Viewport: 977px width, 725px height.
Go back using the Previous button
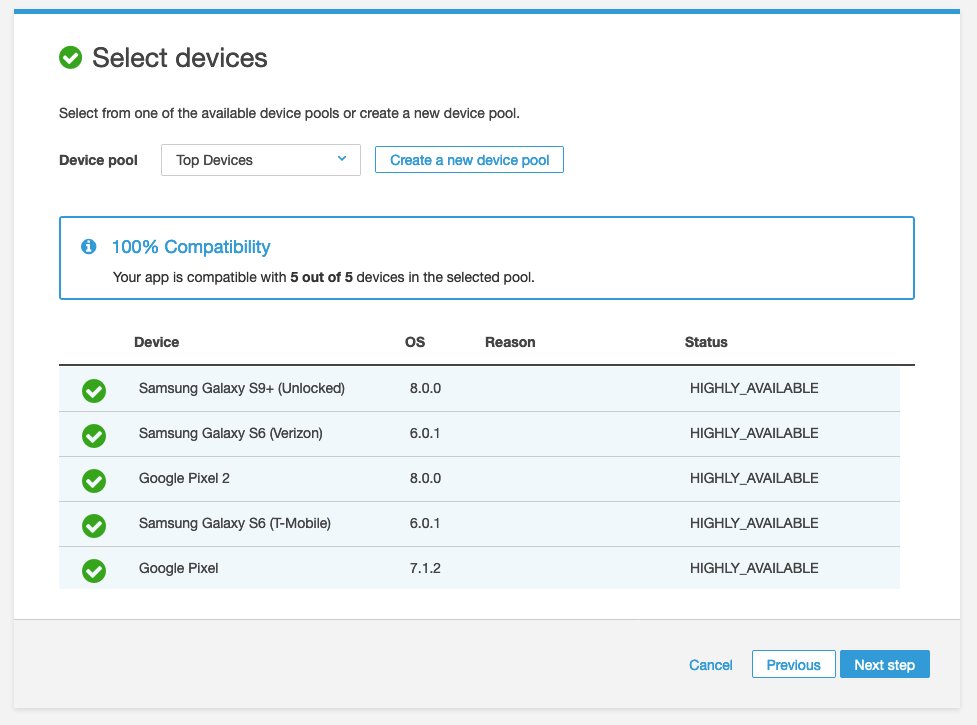tap(793, 665)
